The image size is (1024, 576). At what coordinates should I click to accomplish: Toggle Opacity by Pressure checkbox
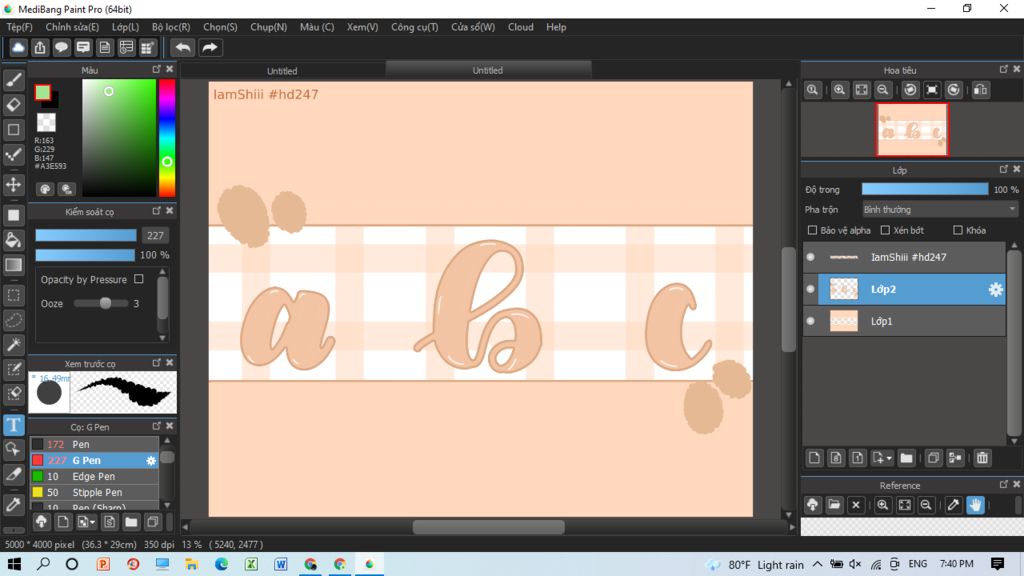click(138, 279)
